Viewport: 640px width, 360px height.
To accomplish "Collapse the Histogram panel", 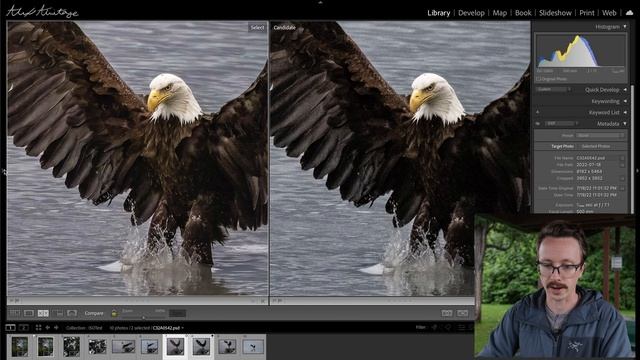I will [x=625, y=27].
